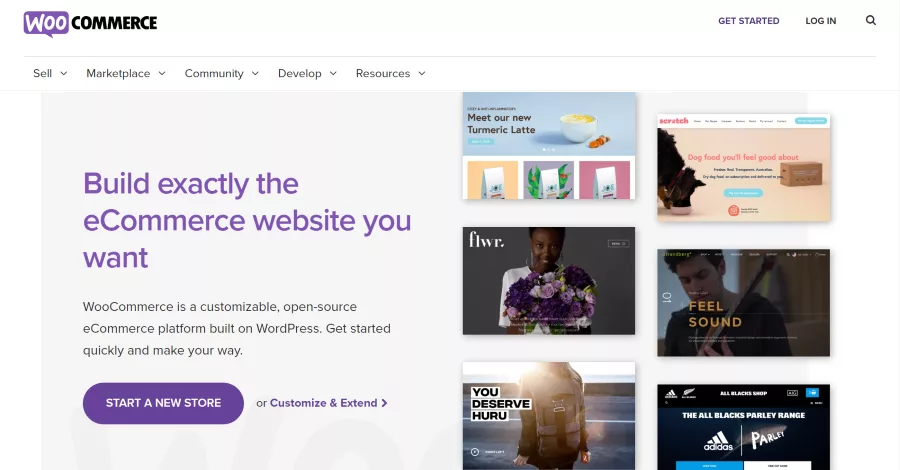Viewport: 900px width, 470px height.
Task: Click the 'Build exactly the eCommerce website' heading
Action: [247, 220]
